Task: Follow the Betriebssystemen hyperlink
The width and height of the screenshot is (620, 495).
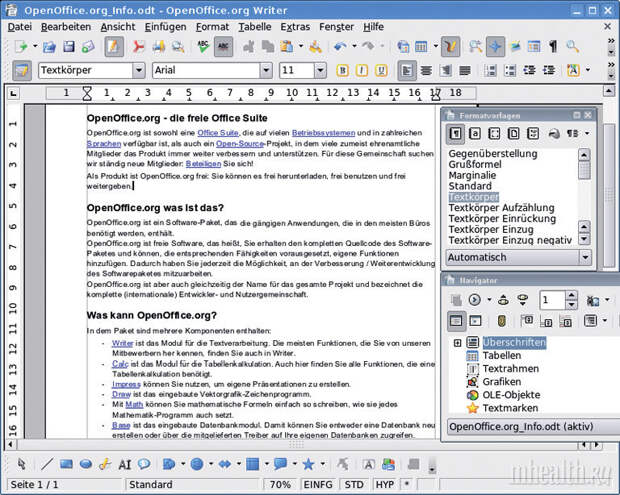Action: pyautogui.click(x=323, y=133)
